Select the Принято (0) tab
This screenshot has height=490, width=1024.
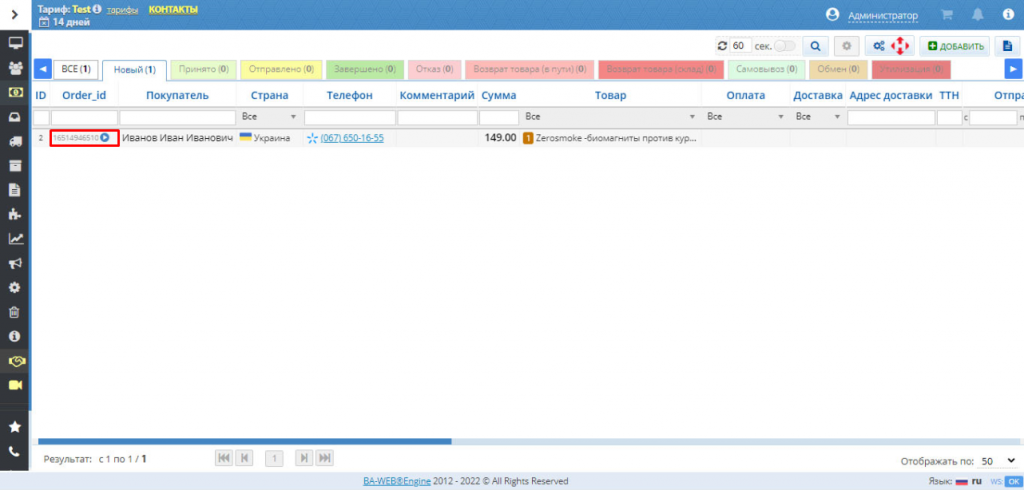point(204,69)
